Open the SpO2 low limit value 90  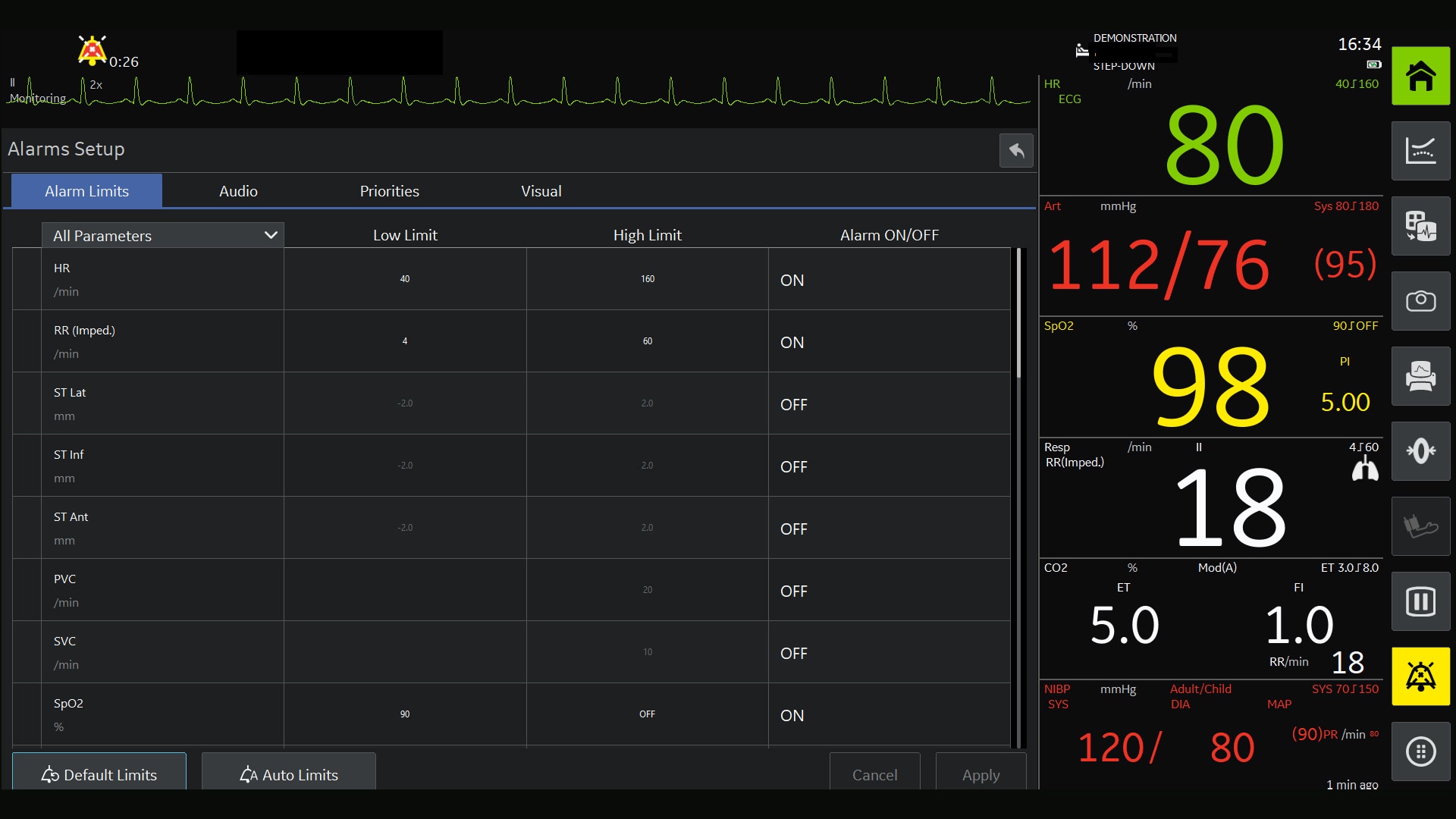[x=405, y=714]
